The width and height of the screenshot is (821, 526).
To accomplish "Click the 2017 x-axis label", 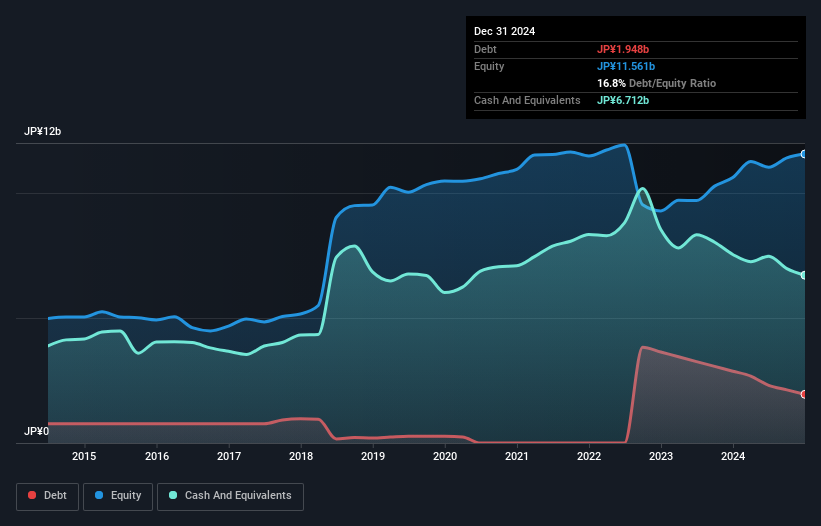I will (229, 456).
